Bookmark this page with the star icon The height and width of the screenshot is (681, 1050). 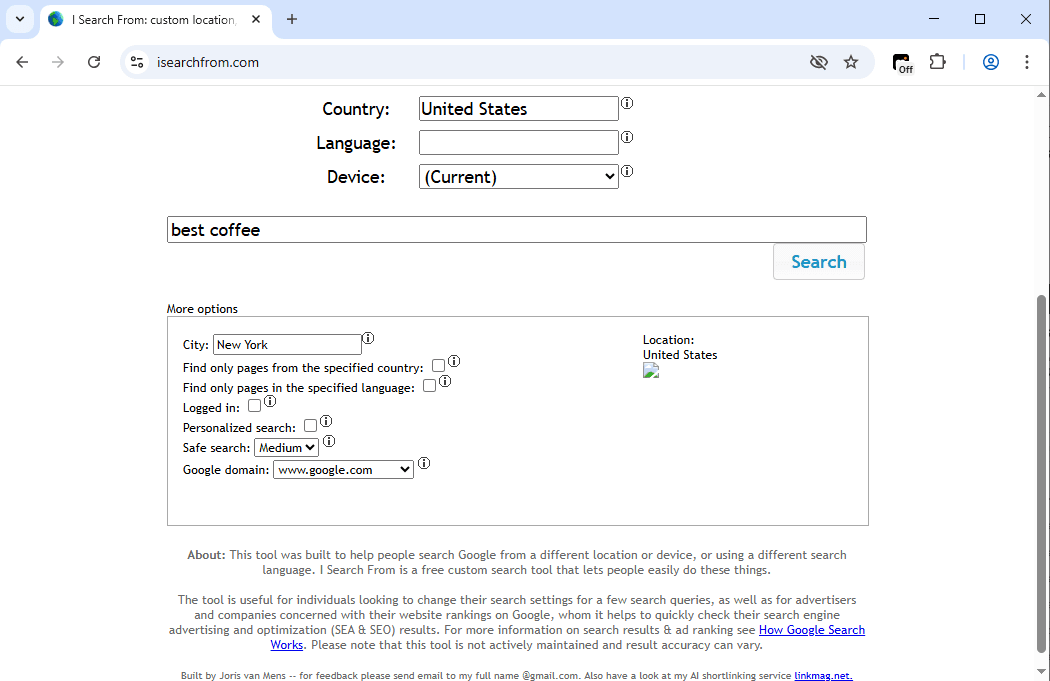click(851, 62)
